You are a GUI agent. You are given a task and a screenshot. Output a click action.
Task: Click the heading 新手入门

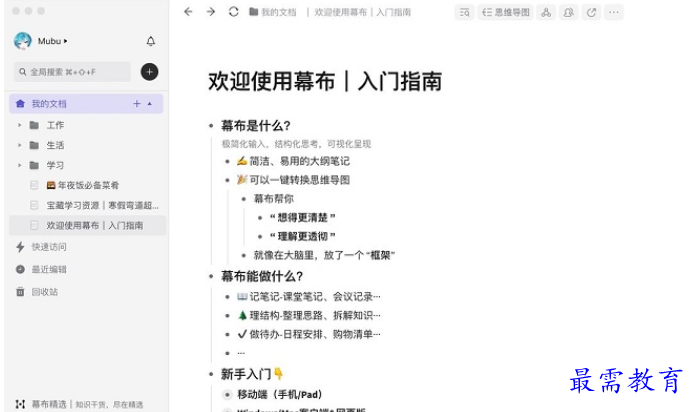[x=252, y=374]
